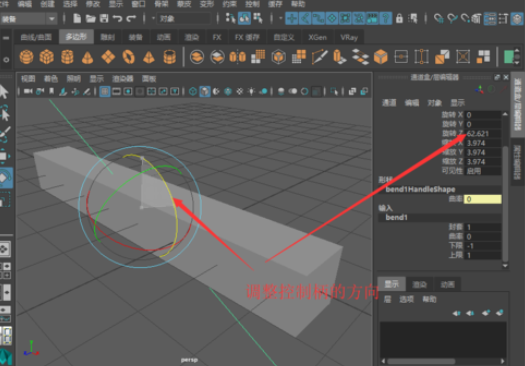Switch to the 多边形 polygon shelf tab
The height and width of the screenshot is (366, 525).
pyautogui.click(x=76, y=37)
